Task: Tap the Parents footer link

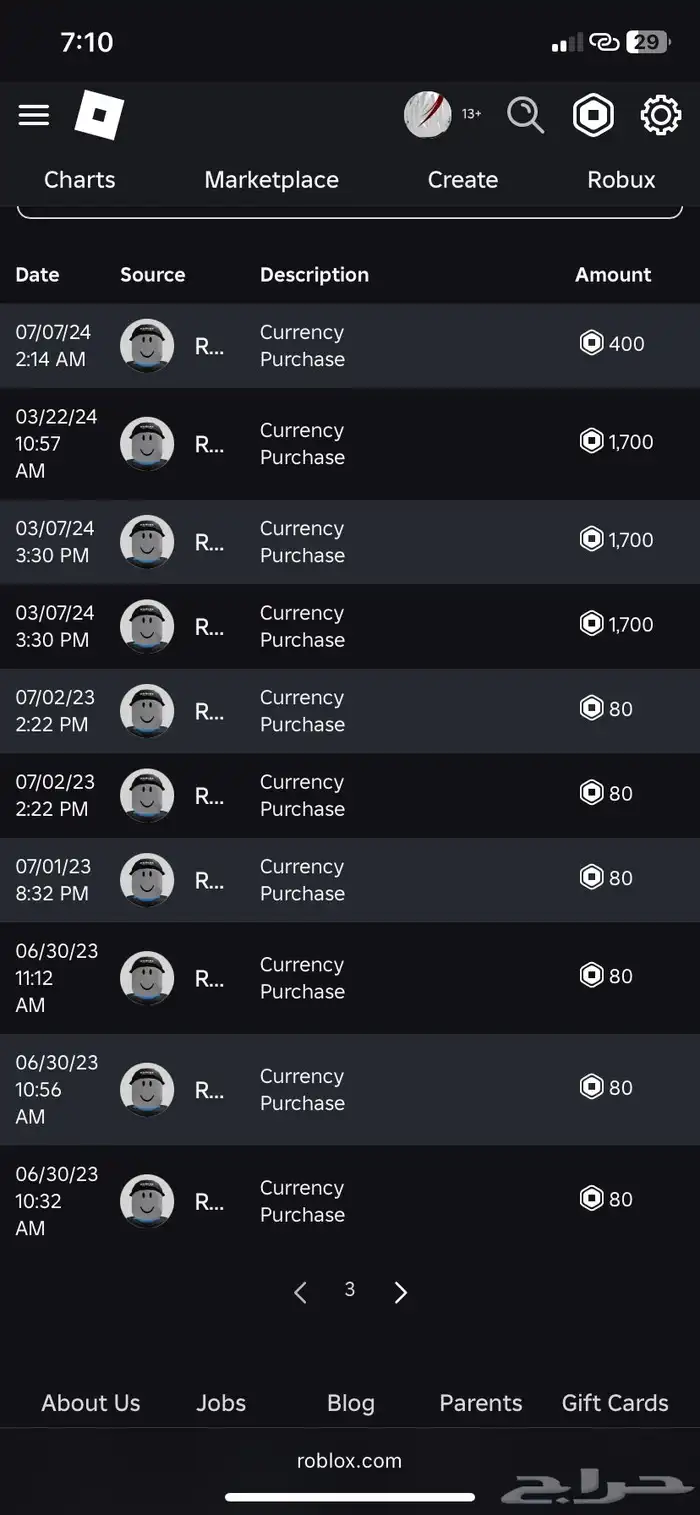Action: tap(481, 1403)
